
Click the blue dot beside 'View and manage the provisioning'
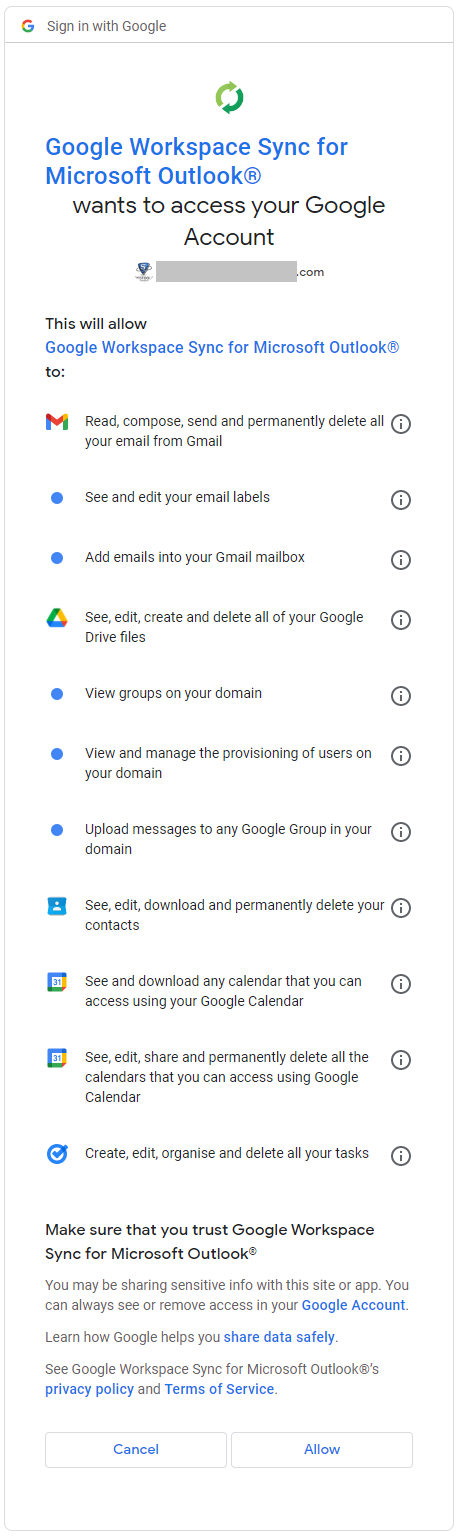(57, 754)
